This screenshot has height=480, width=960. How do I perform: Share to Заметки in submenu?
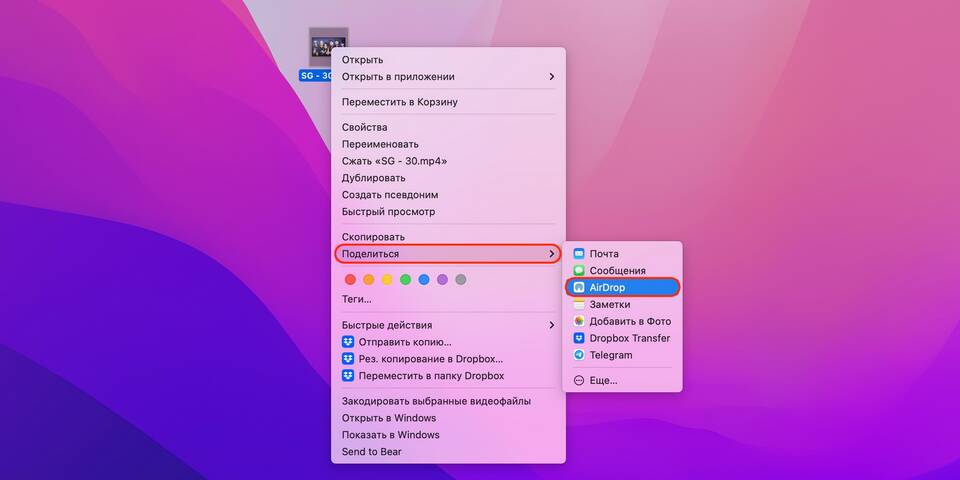tap(622, 304)
